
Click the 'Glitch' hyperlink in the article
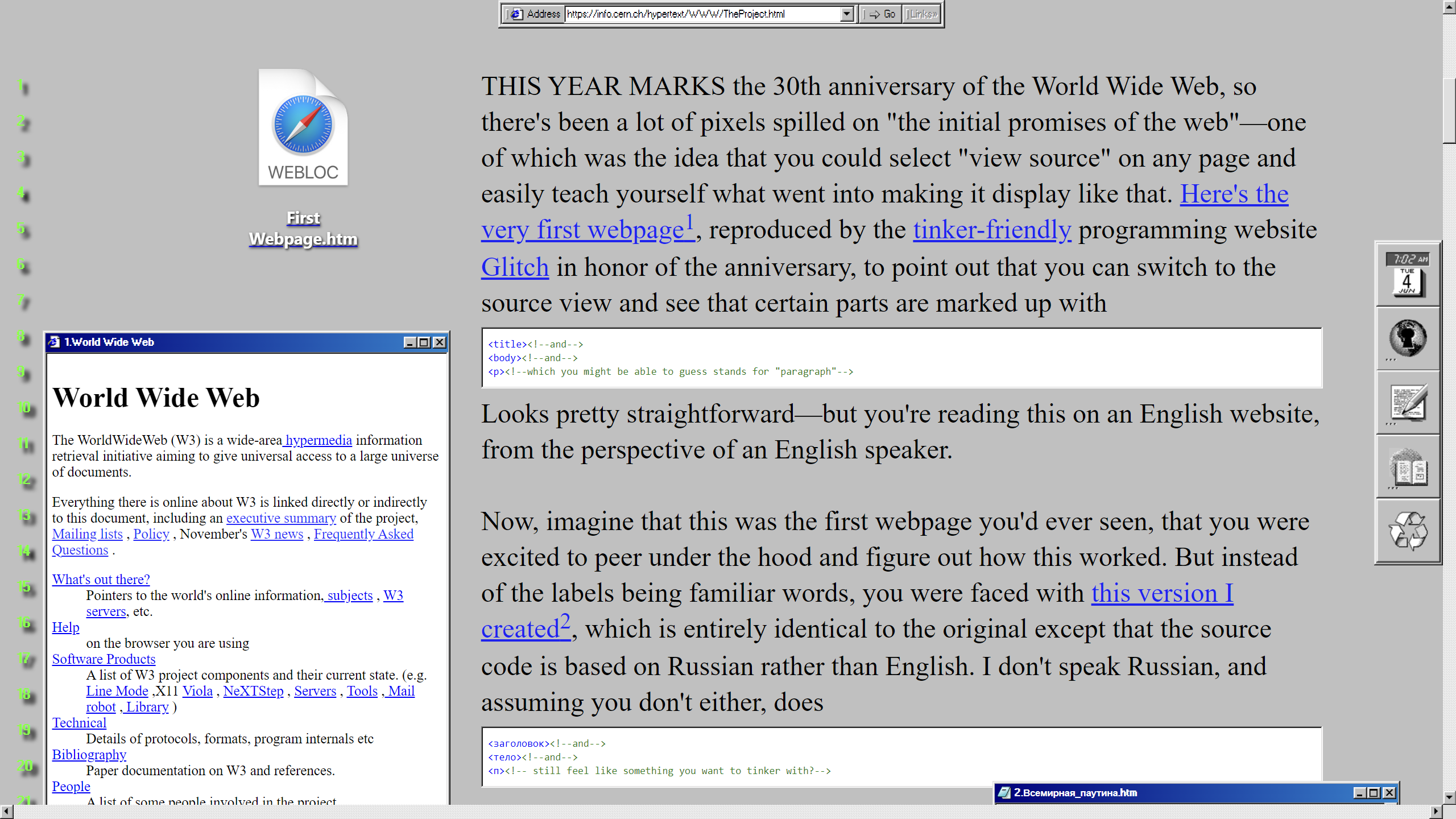click(515, 267)
